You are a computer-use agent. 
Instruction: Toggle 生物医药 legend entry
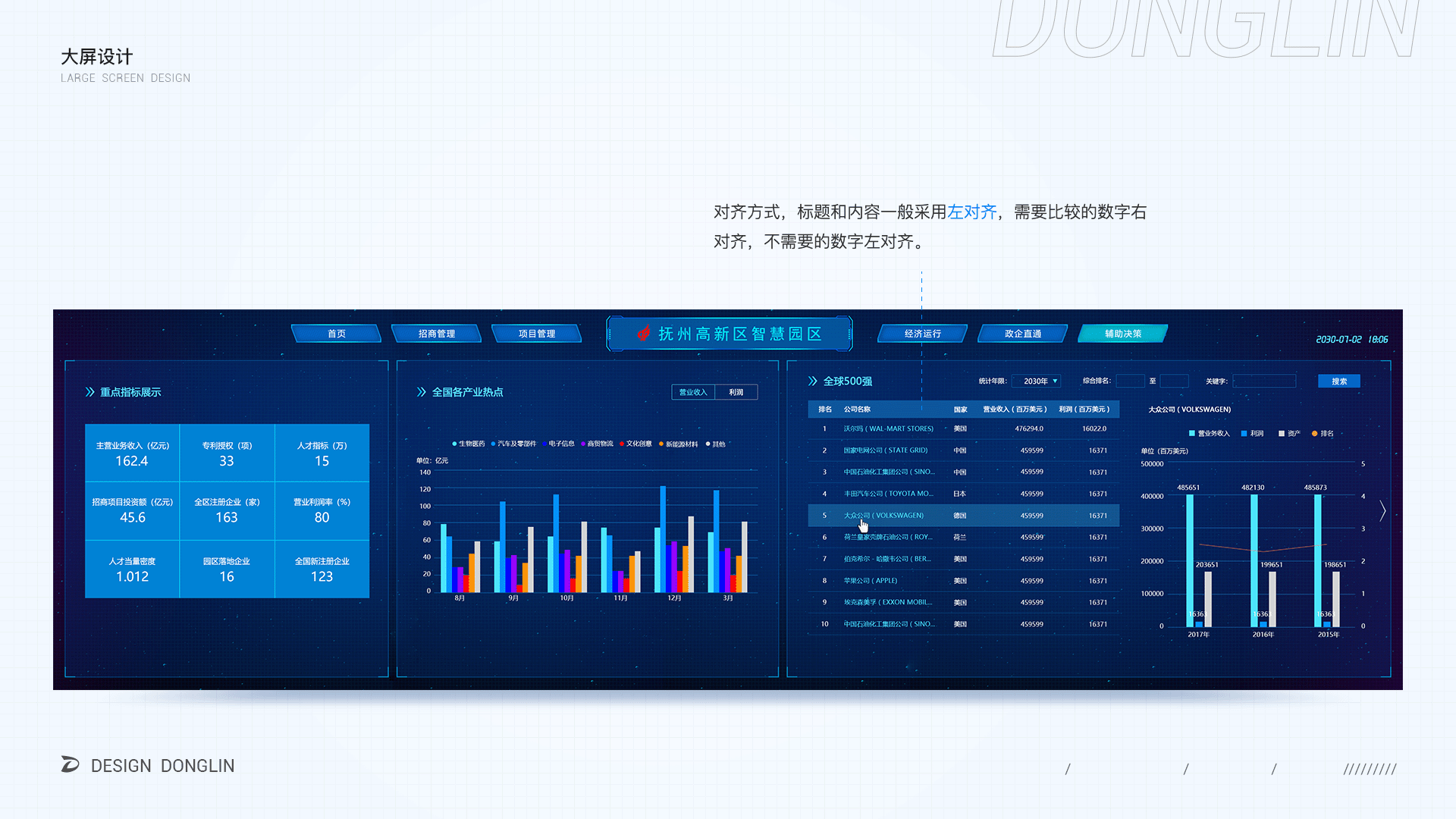pos(469,444)
